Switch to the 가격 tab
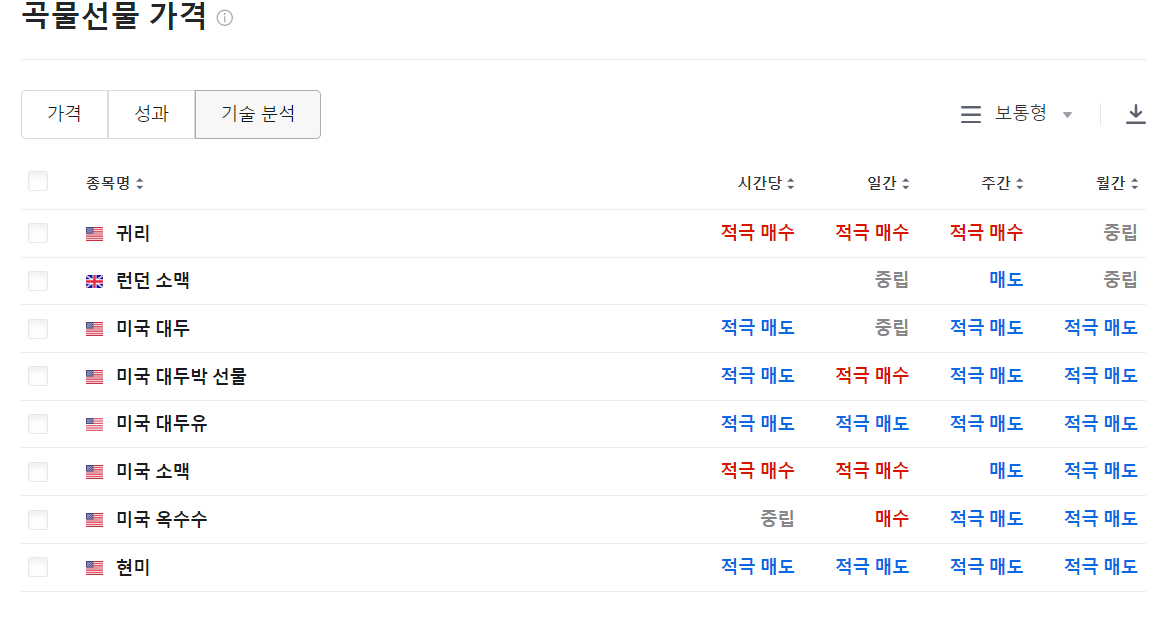The height and width of the screenshot is (629, 1171). (x=64, y=114)
